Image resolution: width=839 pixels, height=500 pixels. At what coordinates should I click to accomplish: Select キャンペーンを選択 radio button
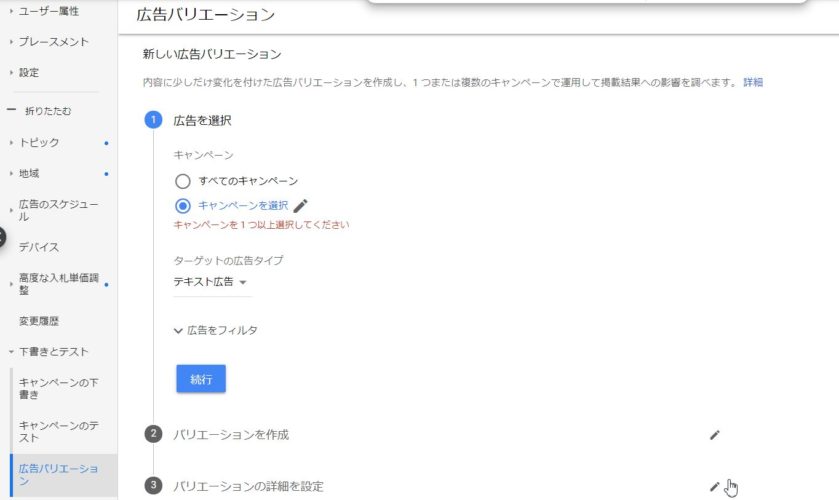tap(182, 206)
